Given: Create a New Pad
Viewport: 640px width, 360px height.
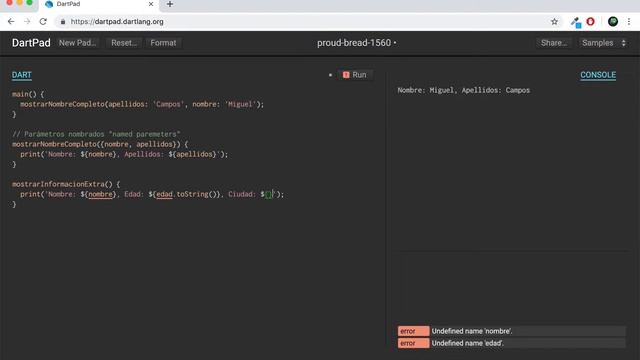Looking at the screenshot, I should coord(78,43).
